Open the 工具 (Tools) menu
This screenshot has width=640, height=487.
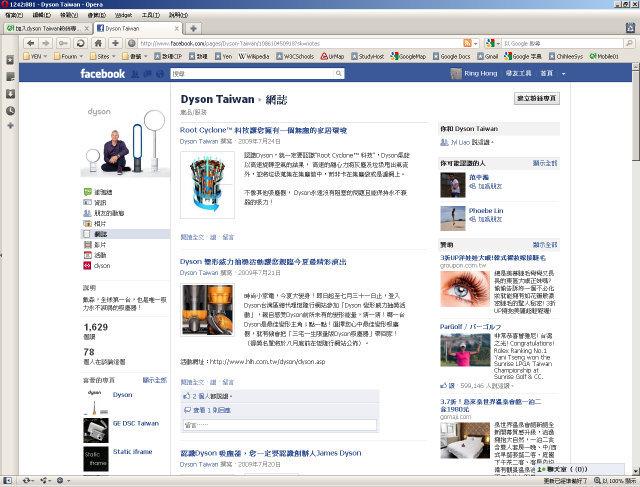[150, 15]
